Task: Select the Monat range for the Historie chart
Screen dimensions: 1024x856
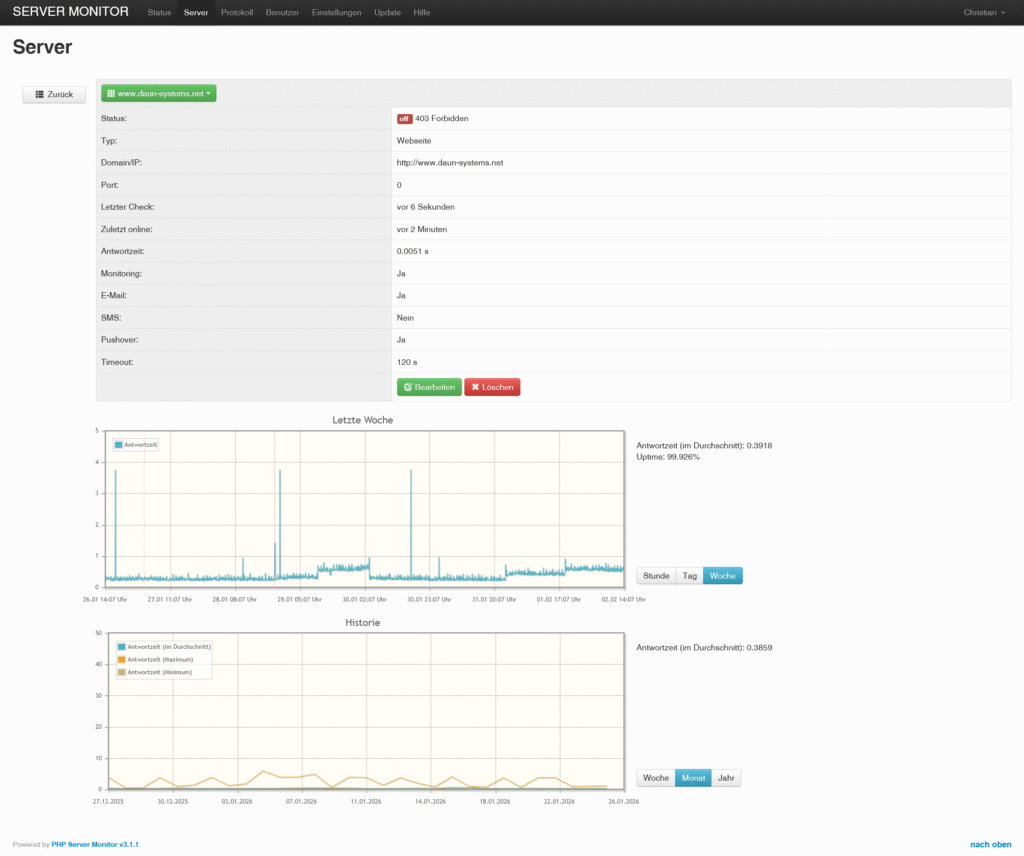Action: point(693,777)
